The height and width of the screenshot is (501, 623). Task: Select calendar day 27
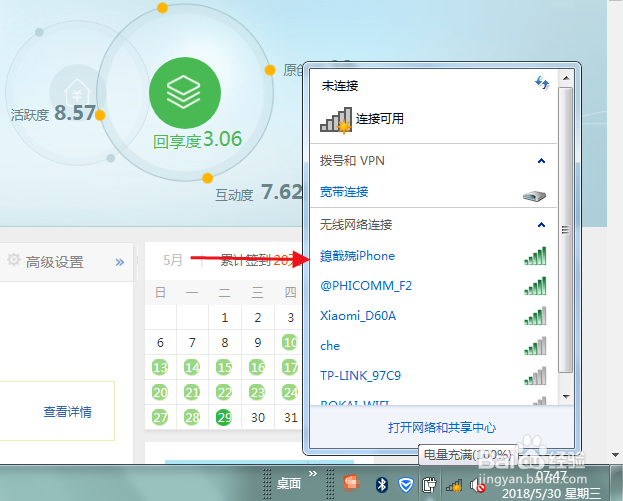pos(160,418)
